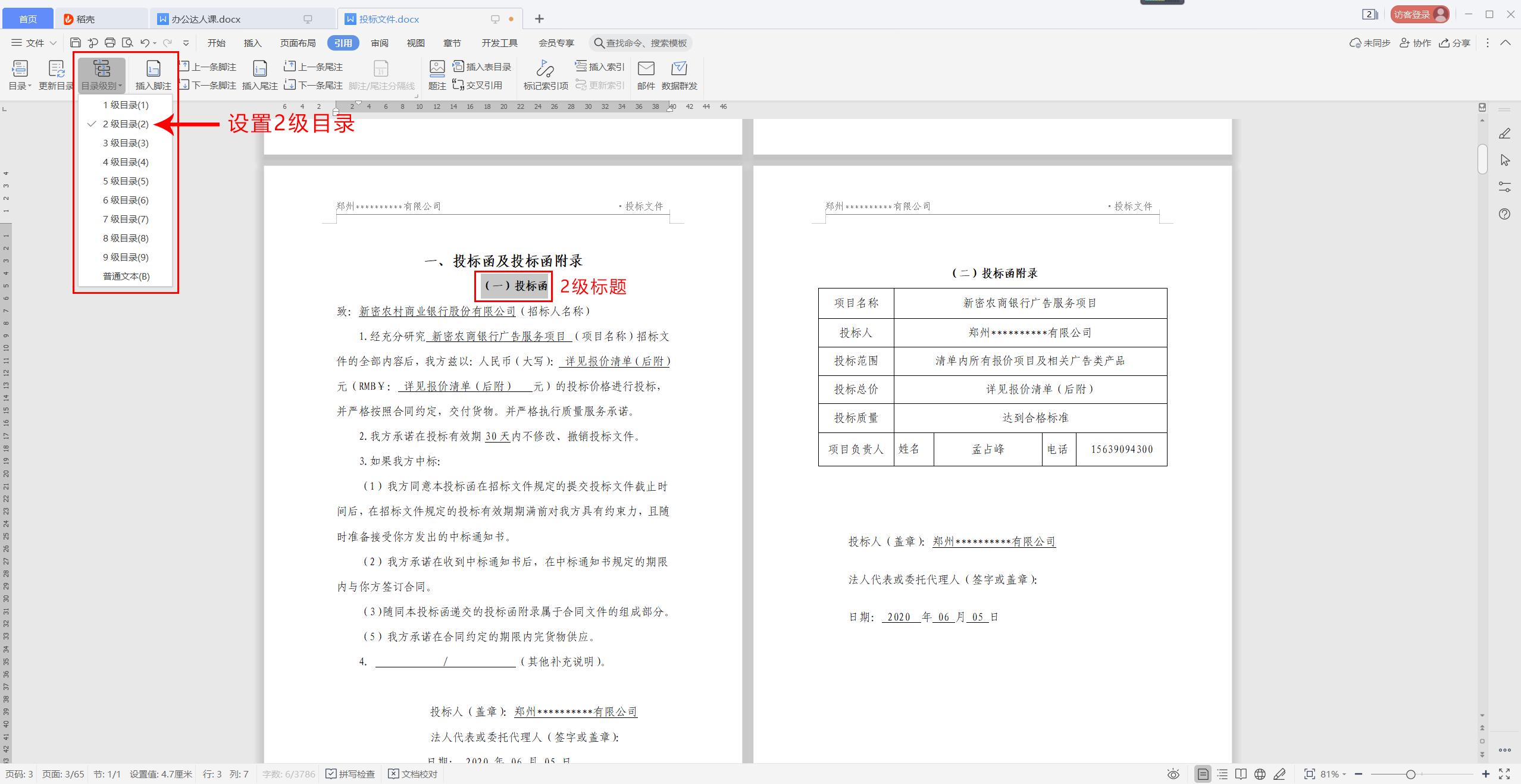This screenshot has height=784, width=1521.
Task: Toggle 文档校对 document proofing
Action: 413,774
